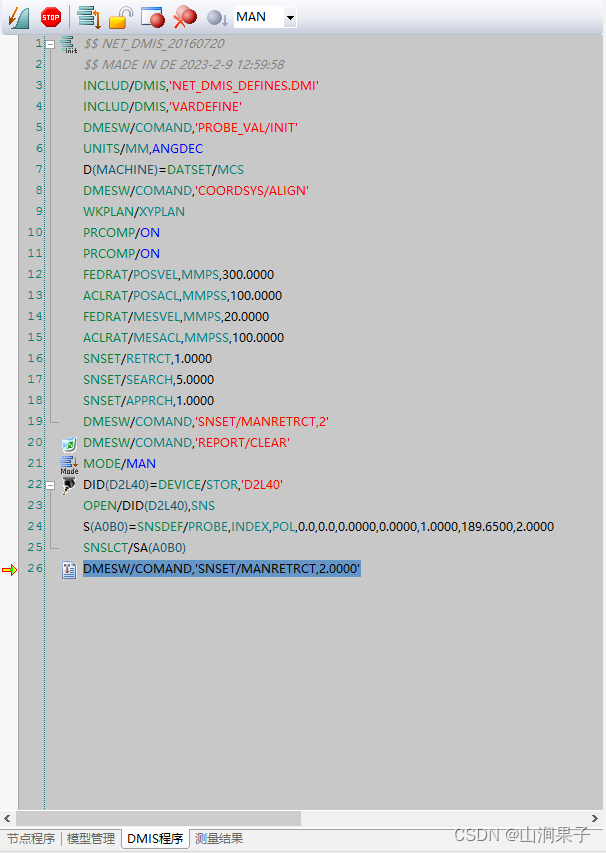Switch to the 节点程序 tab
This screenshot has width=606, height=853.
[x=31, y=839]
